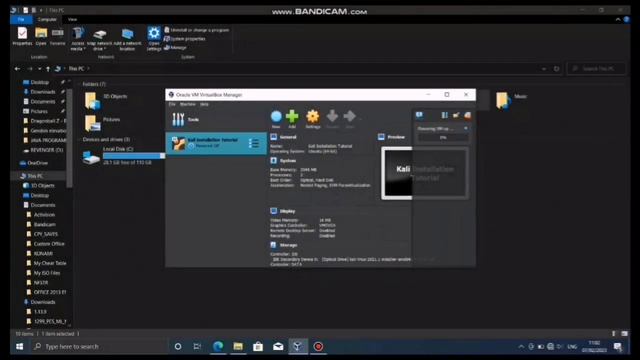The image size is (640, 360).
Task: Open Microsoft Edge from taskbar
Action: point(218,347)
